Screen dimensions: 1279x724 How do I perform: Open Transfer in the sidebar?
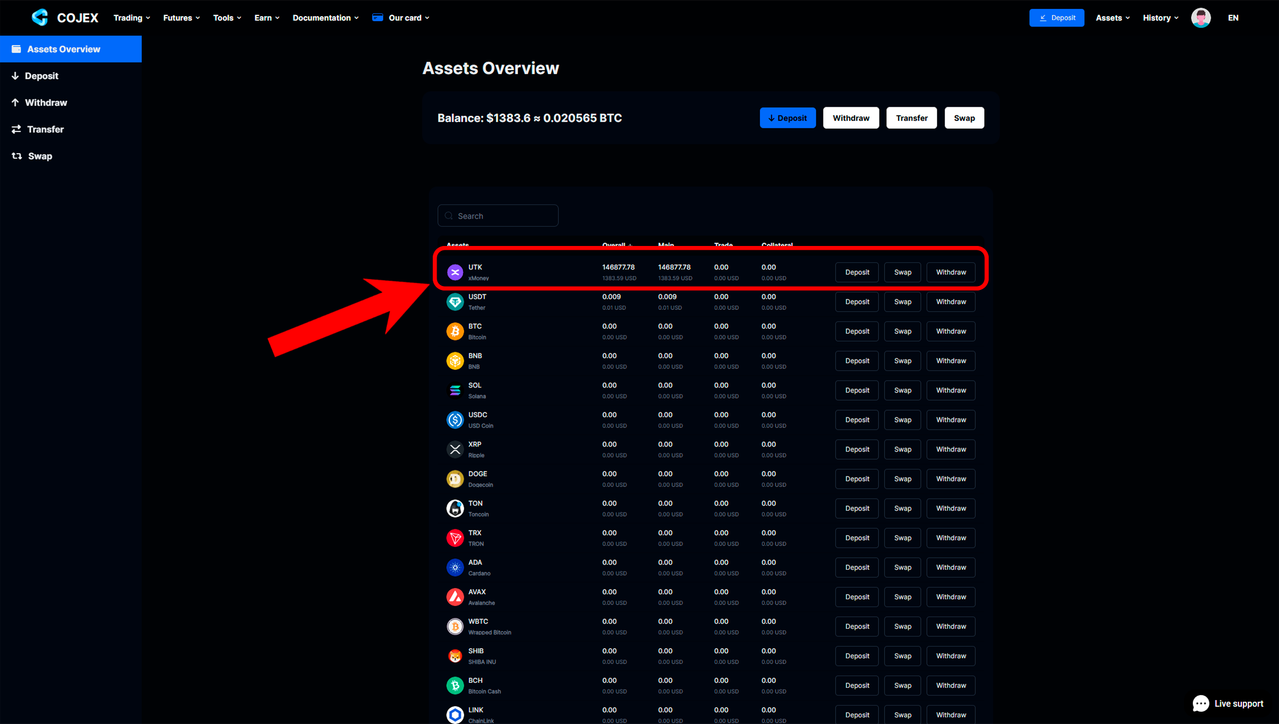pyautogui.click(x=71, y=129)
